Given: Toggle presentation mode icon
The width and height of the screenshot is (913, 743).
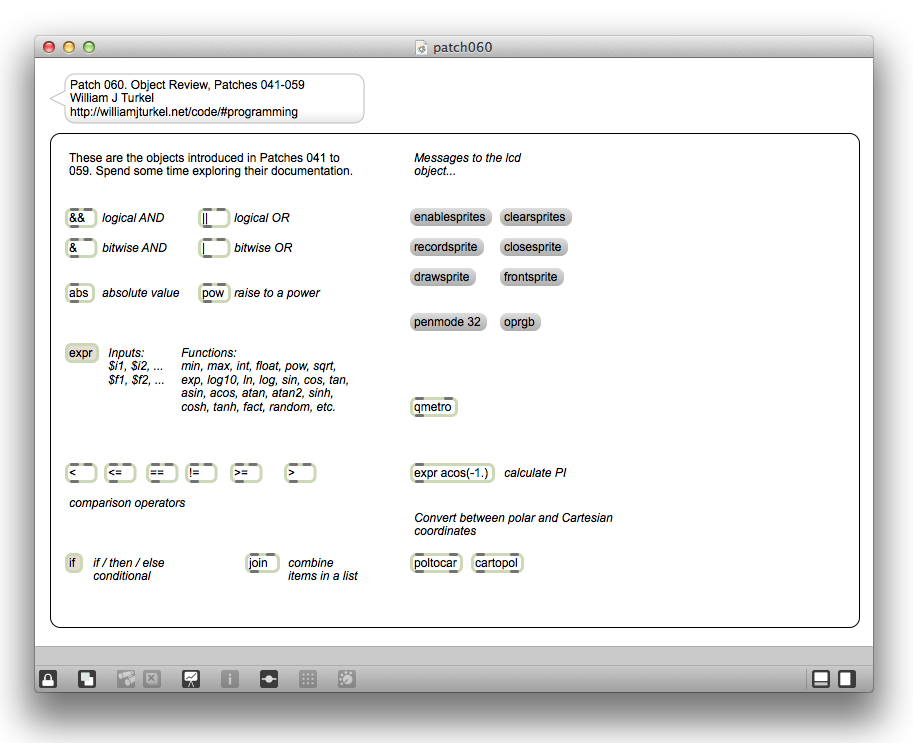Looking at the screenshot, I should (x=190, y=679).
